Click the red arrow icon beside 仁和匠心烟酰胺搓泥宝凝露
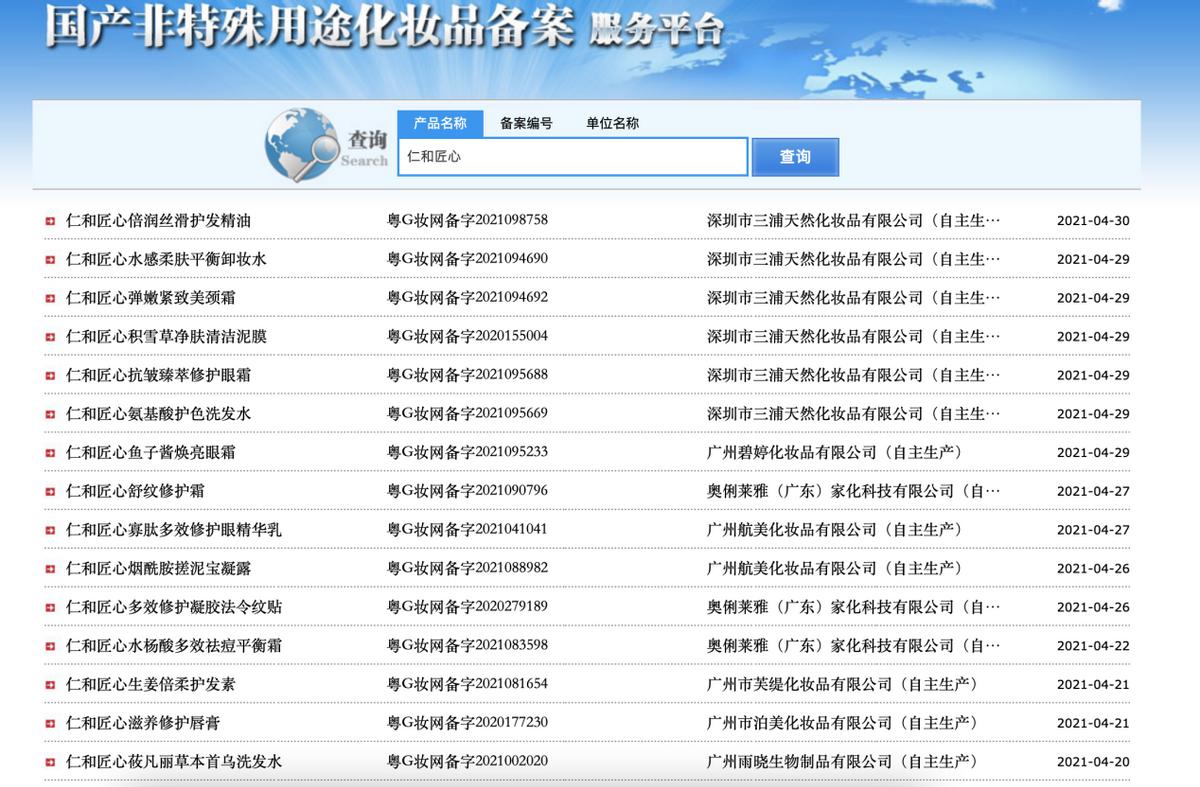The image size is (1200, 787). [x=48, y=567]
